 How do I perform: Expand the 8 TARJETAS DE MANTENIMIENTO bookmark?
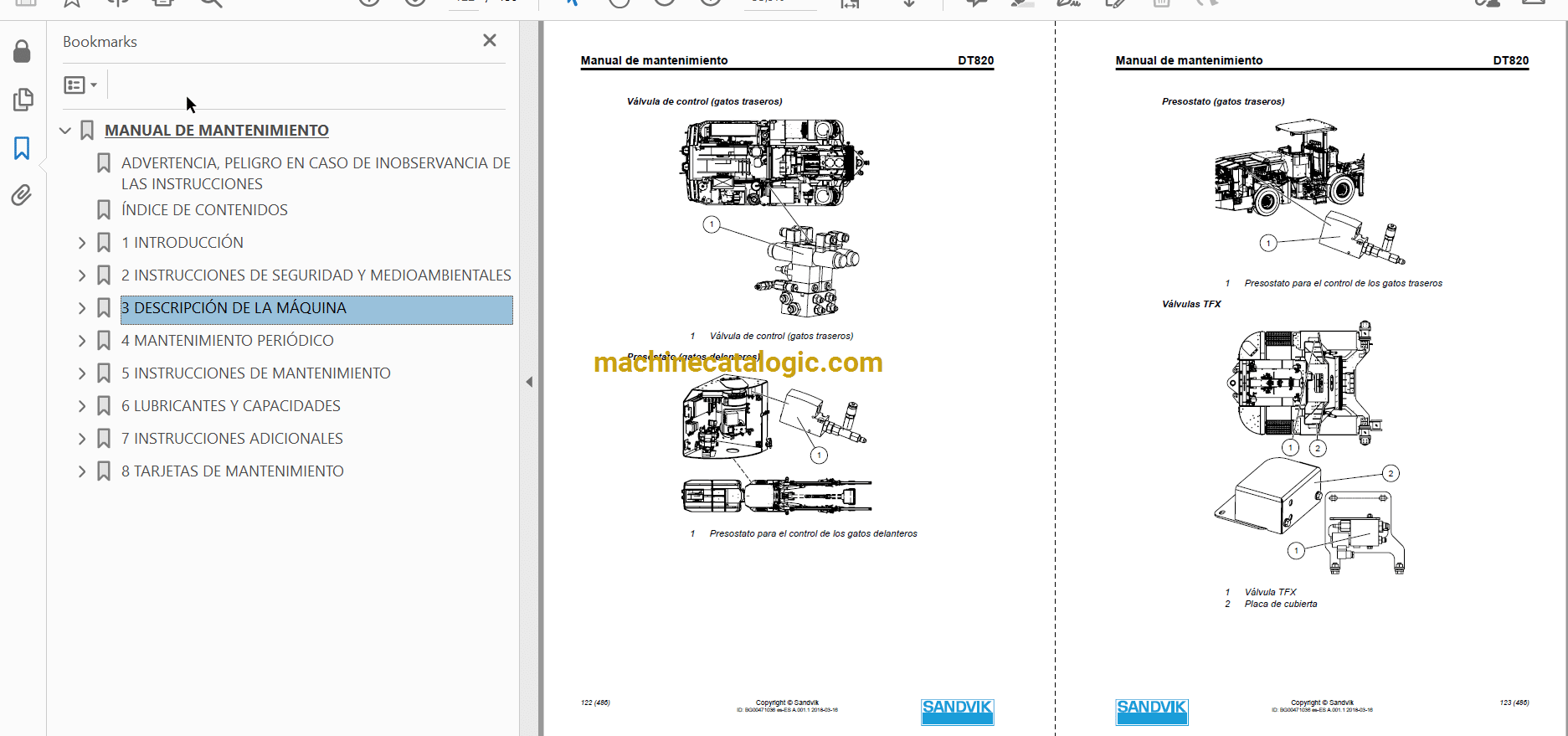[x=82, y=471]
